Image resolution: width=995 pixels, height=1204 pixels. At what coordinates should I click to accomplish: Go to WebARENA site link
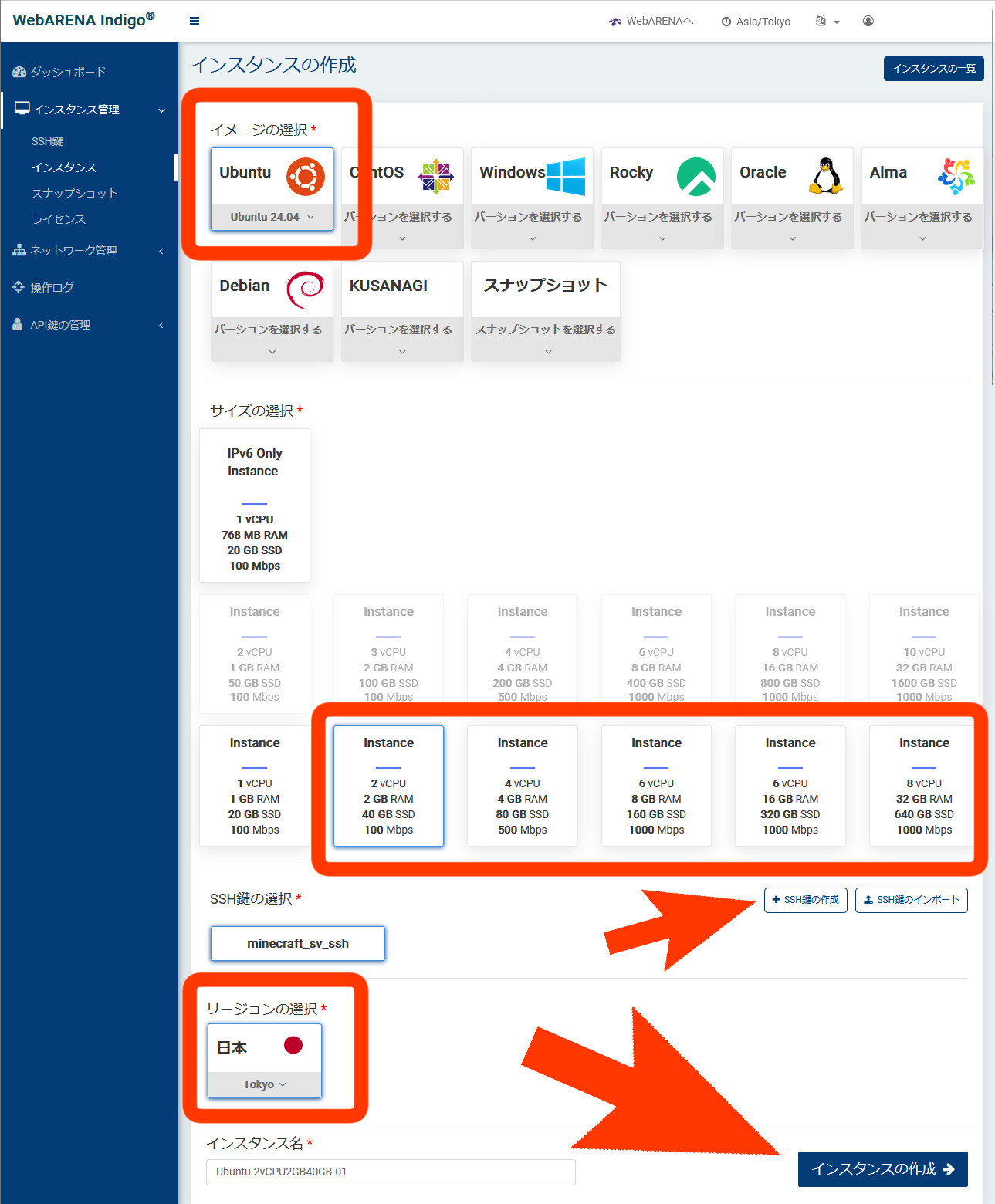651,22
